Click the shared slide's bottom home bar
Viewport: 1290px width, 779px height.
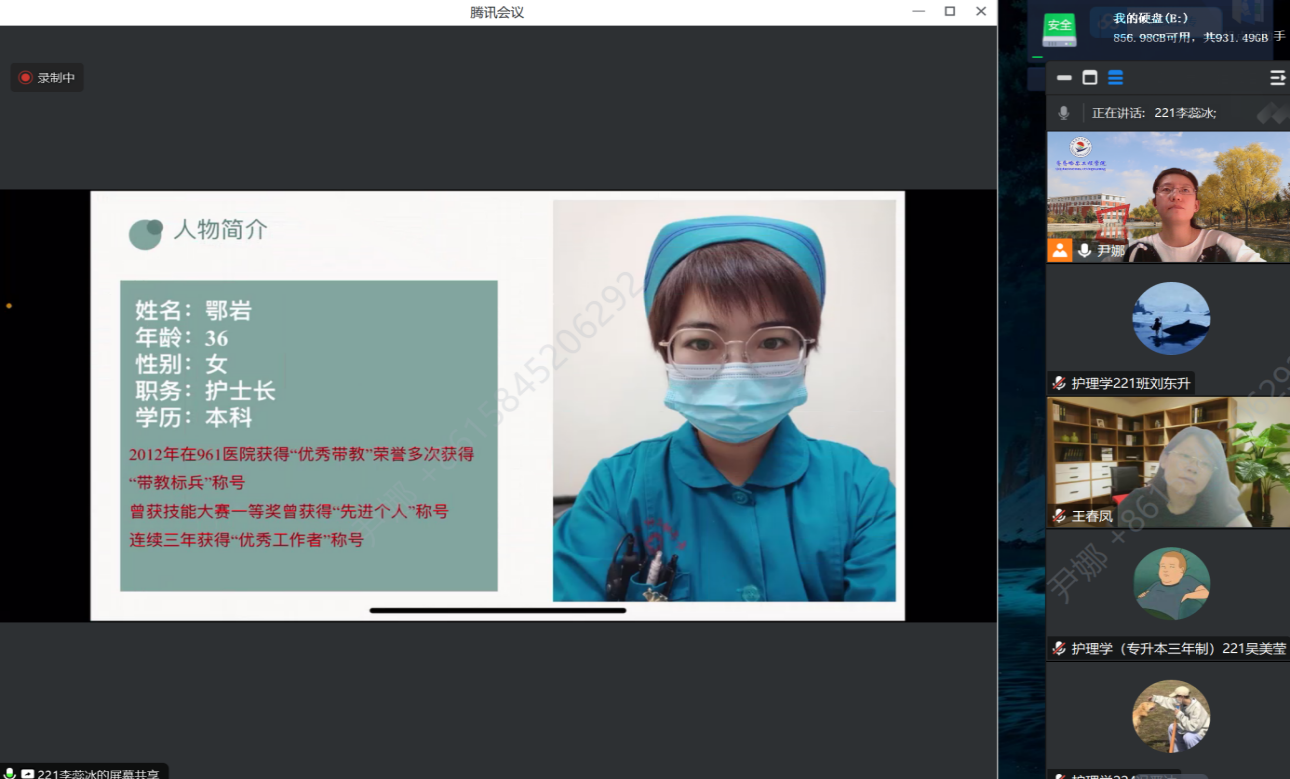coord(497,610)
